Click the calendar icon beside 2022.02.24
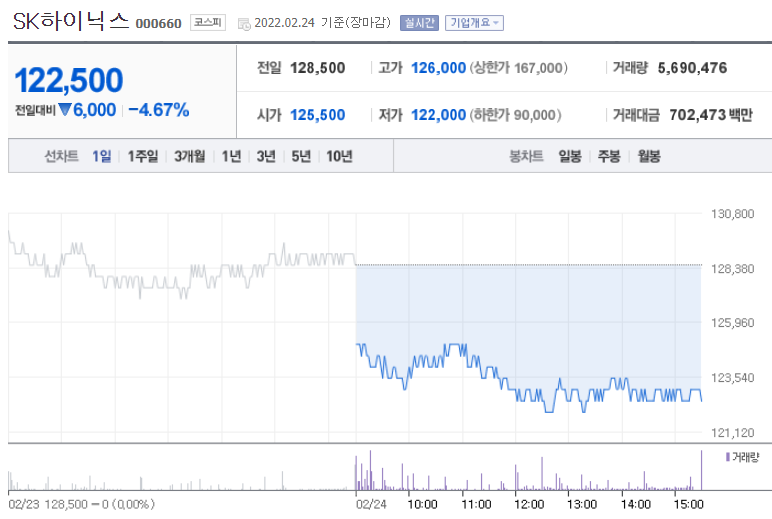This screenshot has width=772, height=519. click(x=244, y=24)
